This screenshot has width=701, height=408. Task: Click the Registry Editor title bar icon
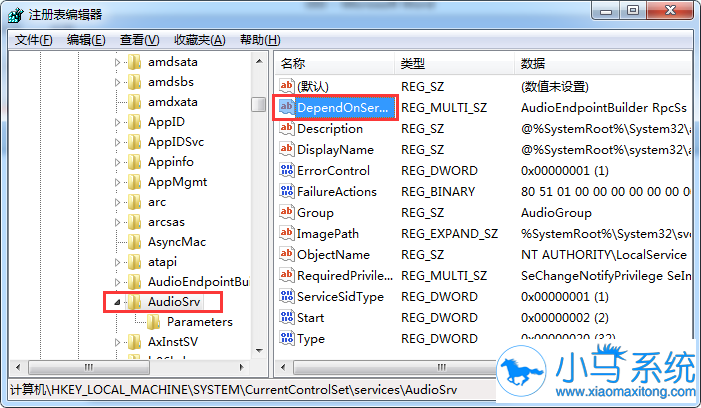(x=16, y=15)
